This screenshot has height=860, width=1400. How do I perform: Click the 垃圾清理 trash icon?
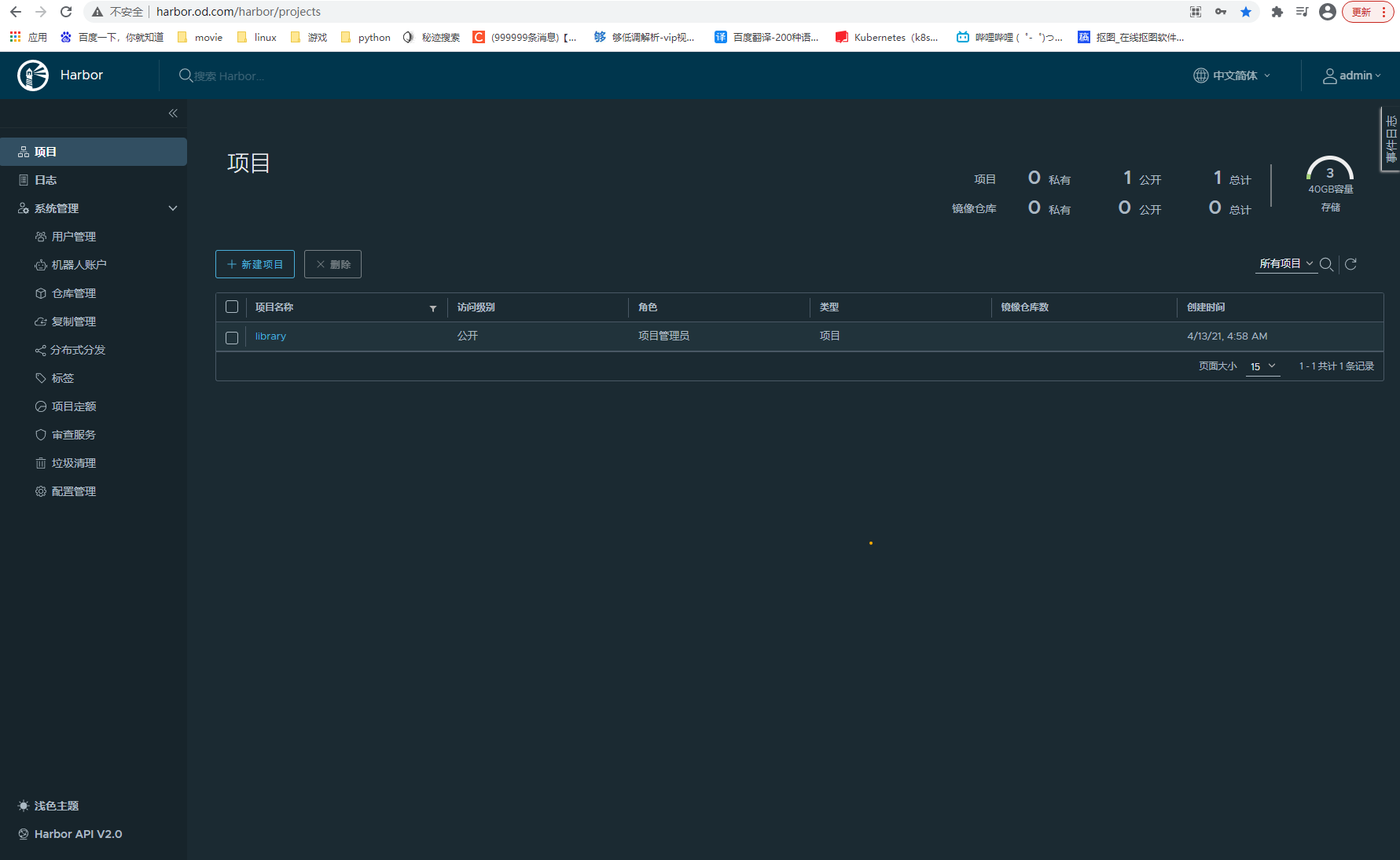tap(41, 463)
